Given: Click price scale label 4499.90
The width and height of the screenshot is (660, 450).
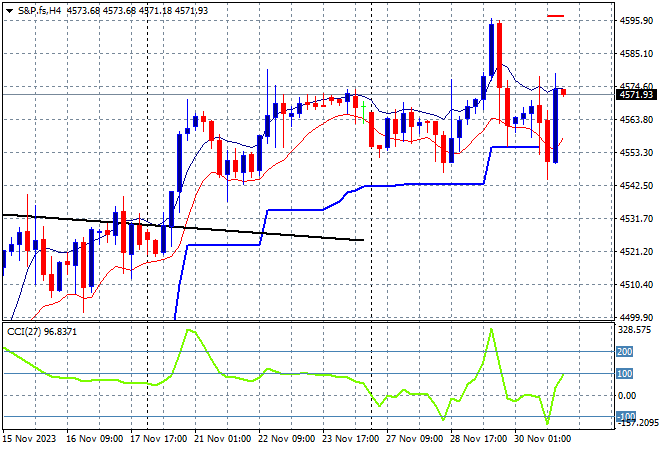Looking at the screenshot, I should 636,317.
